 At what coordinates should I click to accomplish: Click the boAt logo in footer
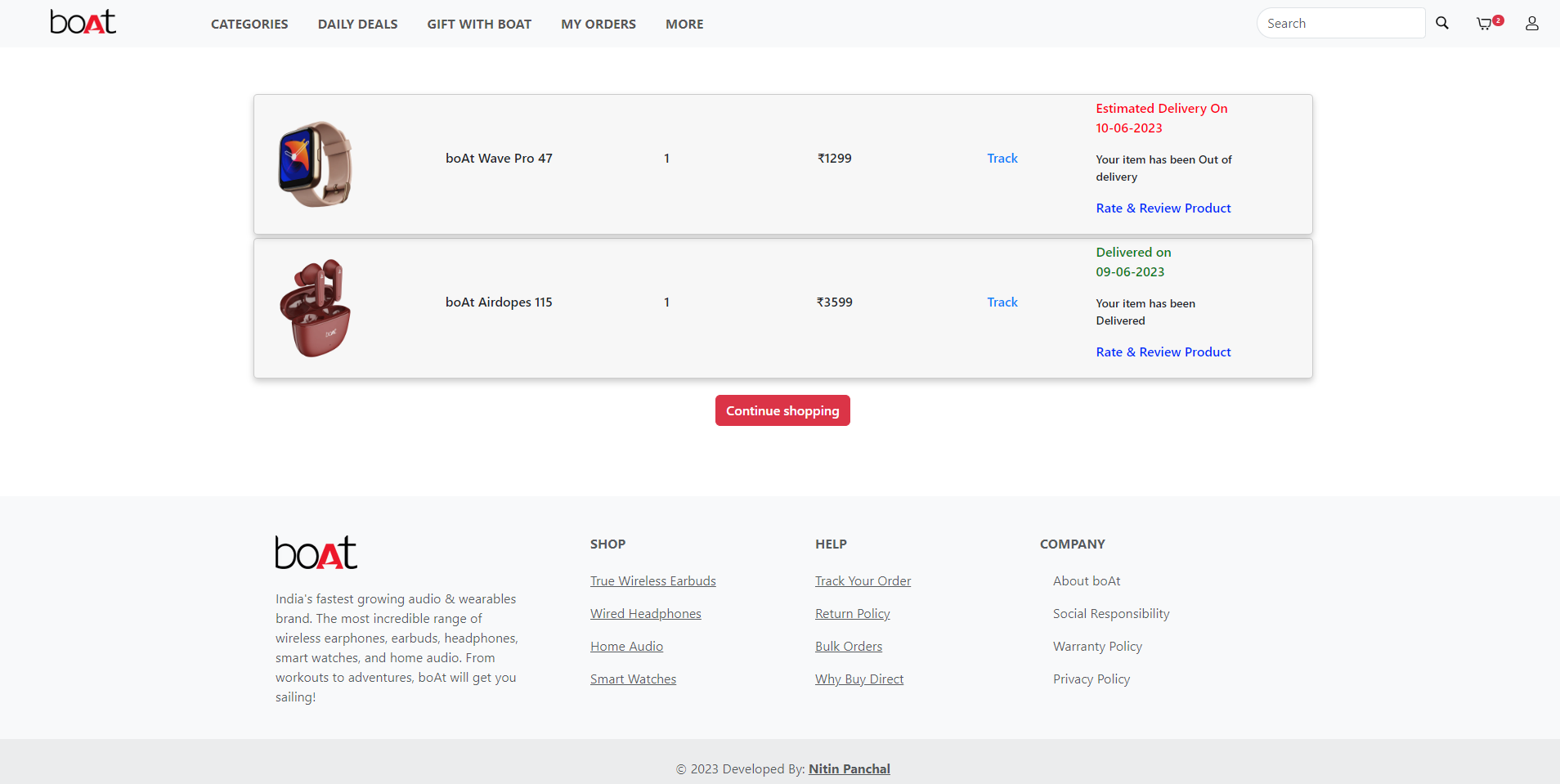(x=316, y=553)
